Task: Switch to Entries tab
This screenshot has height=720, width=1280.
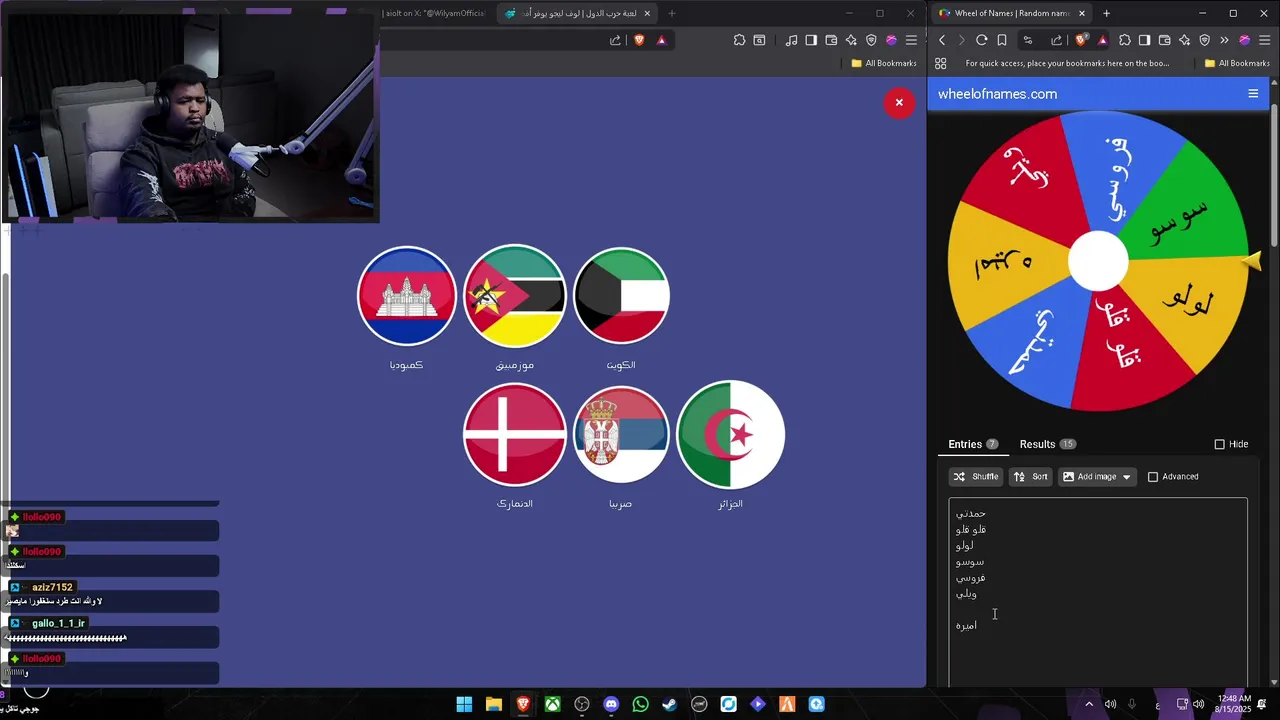Action: click(x=974, y=444)
